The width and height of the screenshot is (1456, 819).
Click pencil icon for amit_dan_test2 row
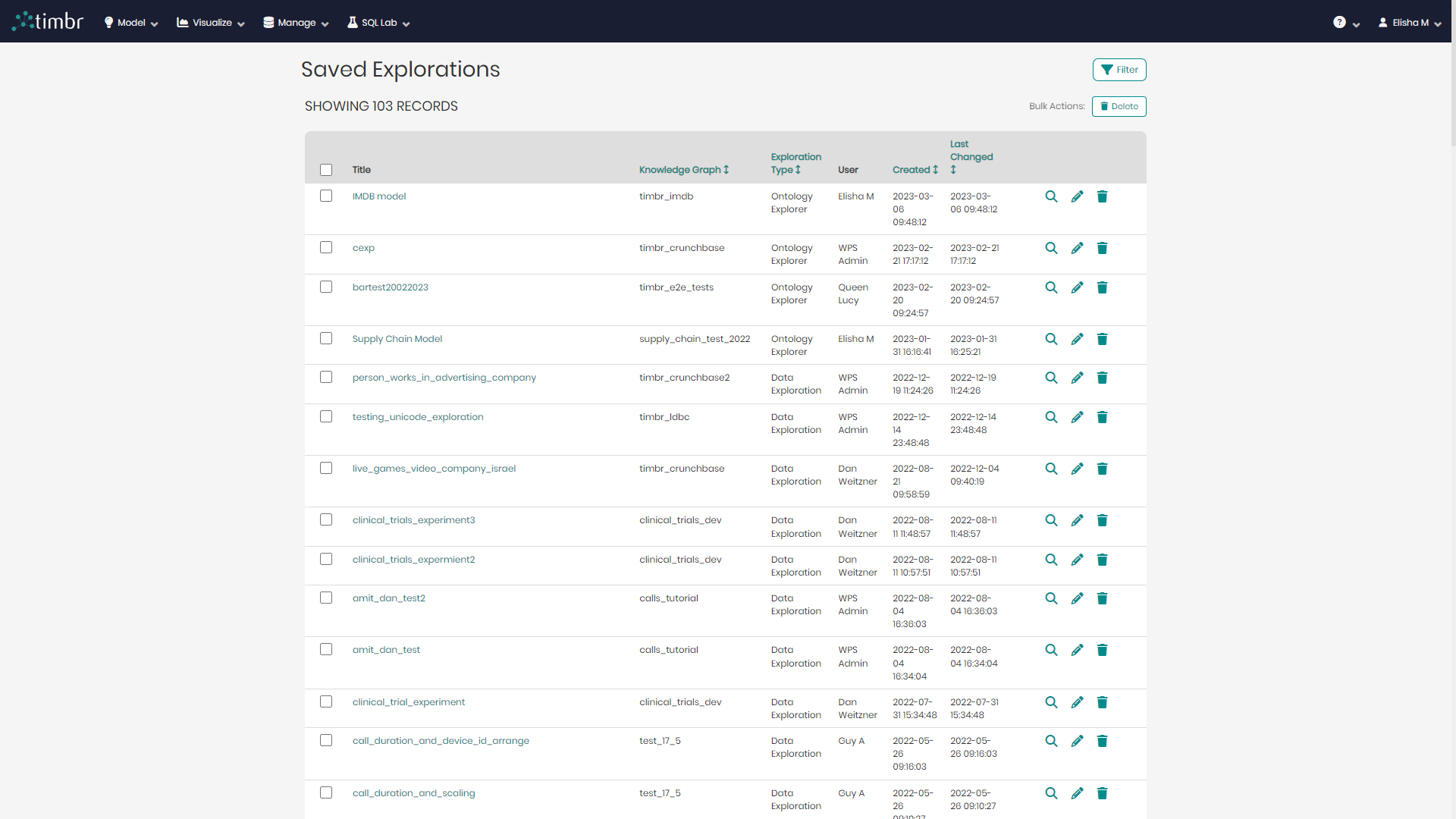click(x=1077, y=598)
